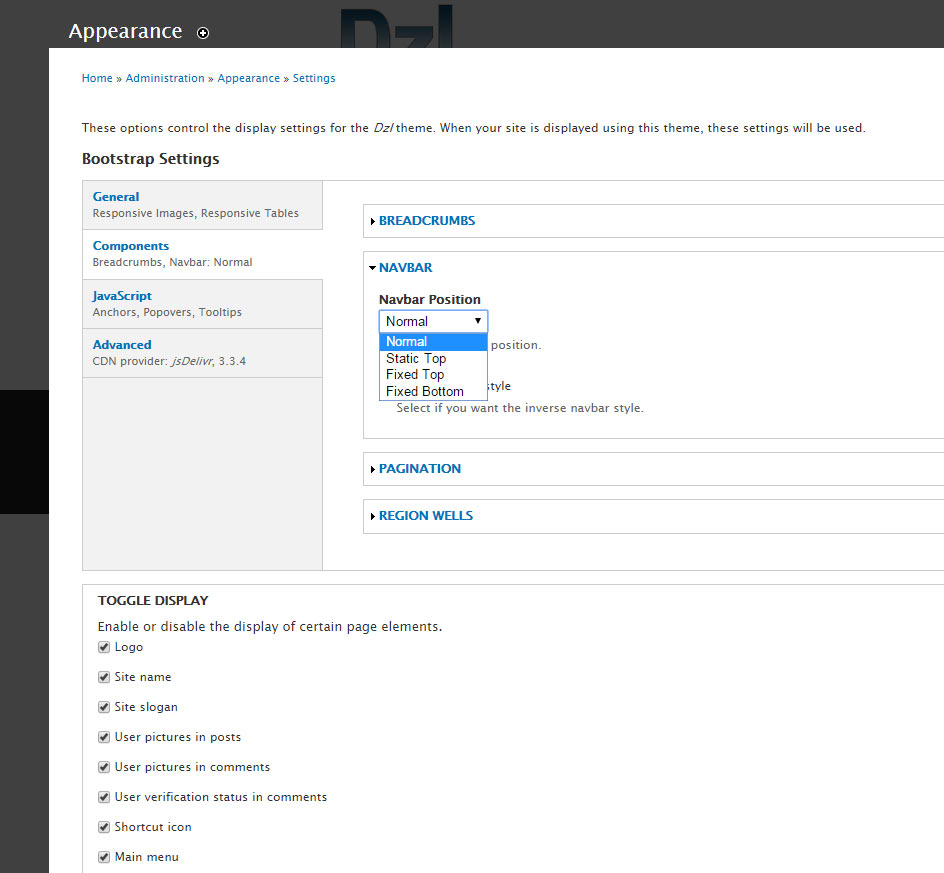Open the Navbar Position dropdown arrow

[477, 321]
